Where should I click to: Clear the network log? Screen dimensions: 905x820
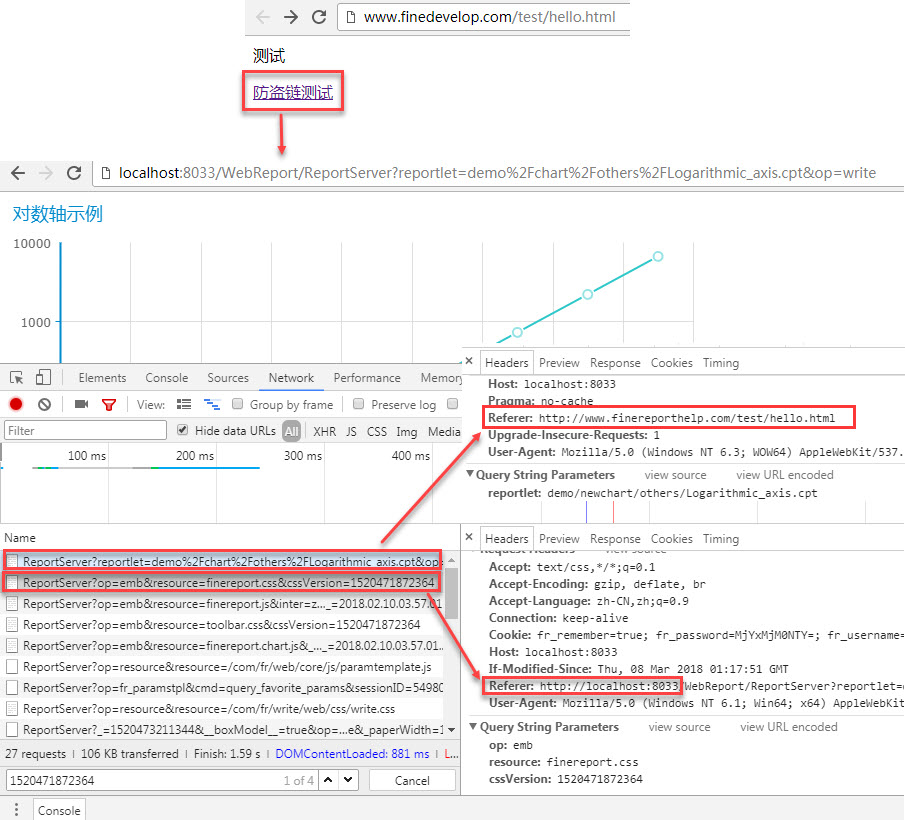(44, 405)
